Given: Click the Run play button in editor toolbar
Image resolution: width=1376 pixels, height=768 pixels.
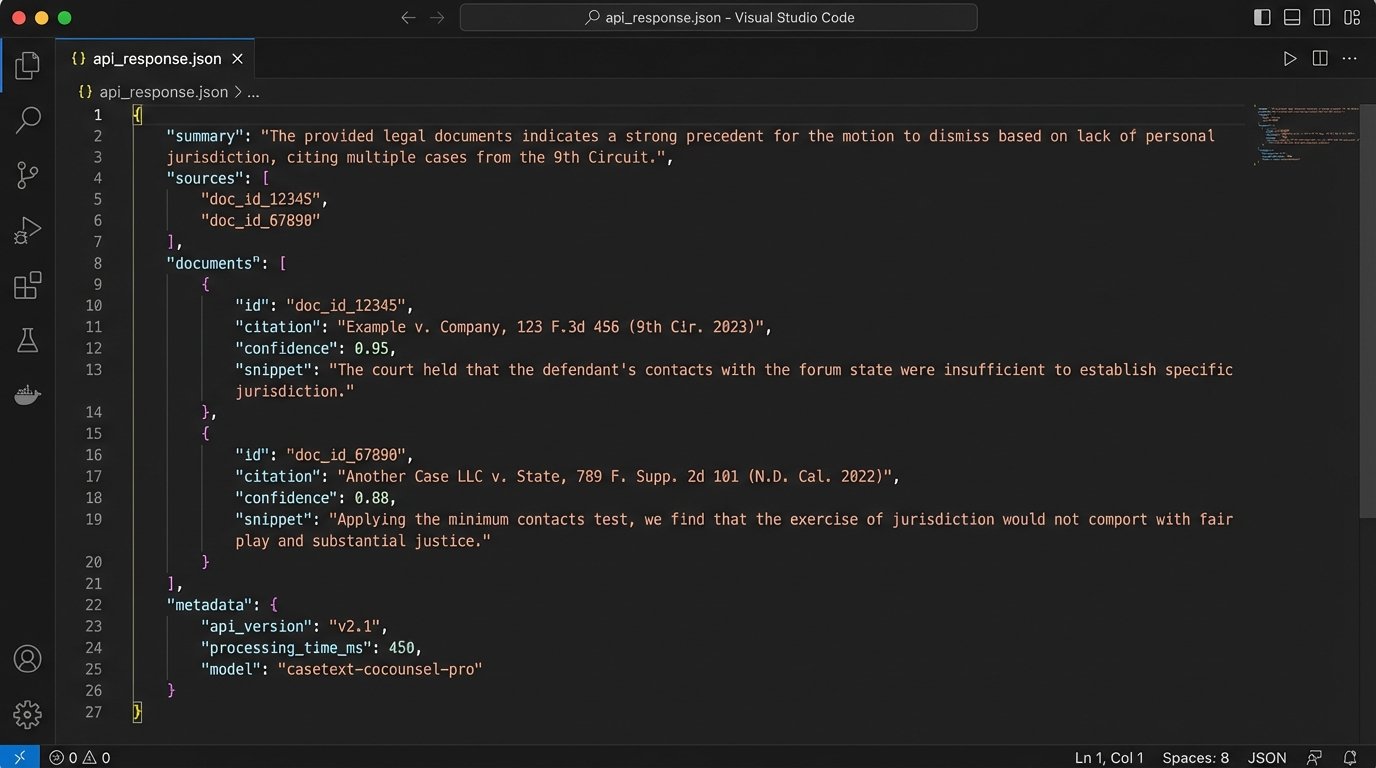Looking at the screenshot, I should [1290, 59].
